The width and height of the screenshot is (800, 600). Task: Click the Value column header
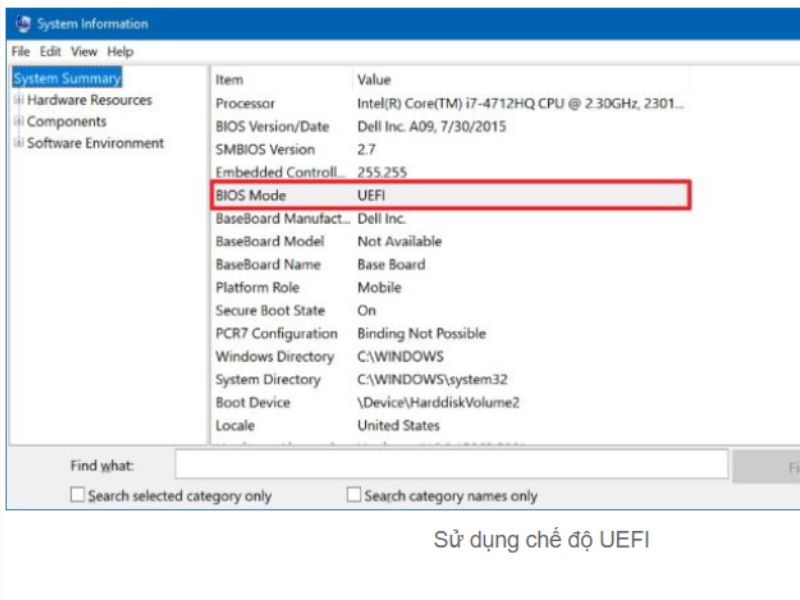tap(521, 80)
